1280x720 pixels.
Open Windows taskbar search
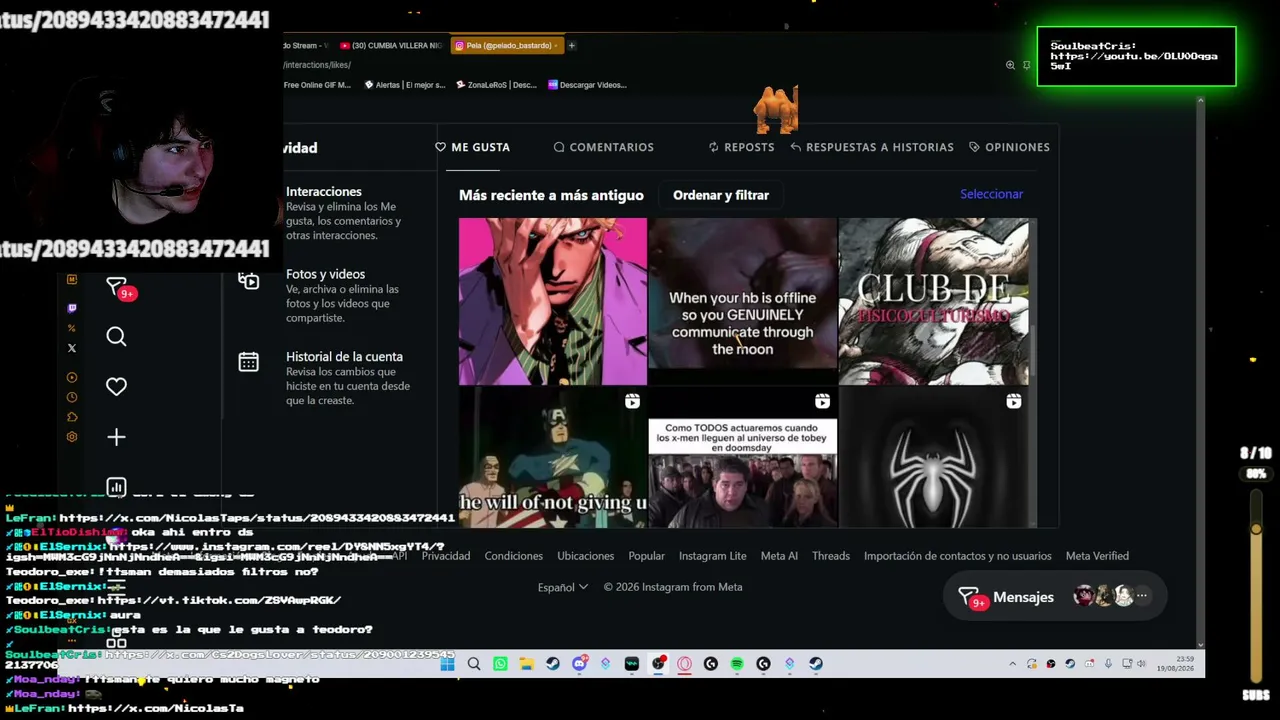[x=474, y=663]
